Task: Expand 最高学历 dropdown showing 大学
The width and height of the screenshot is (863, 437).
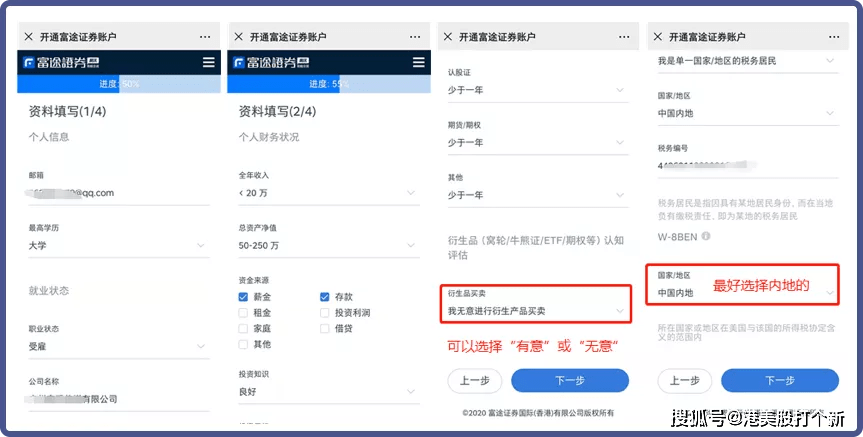Action: [119, 245]
